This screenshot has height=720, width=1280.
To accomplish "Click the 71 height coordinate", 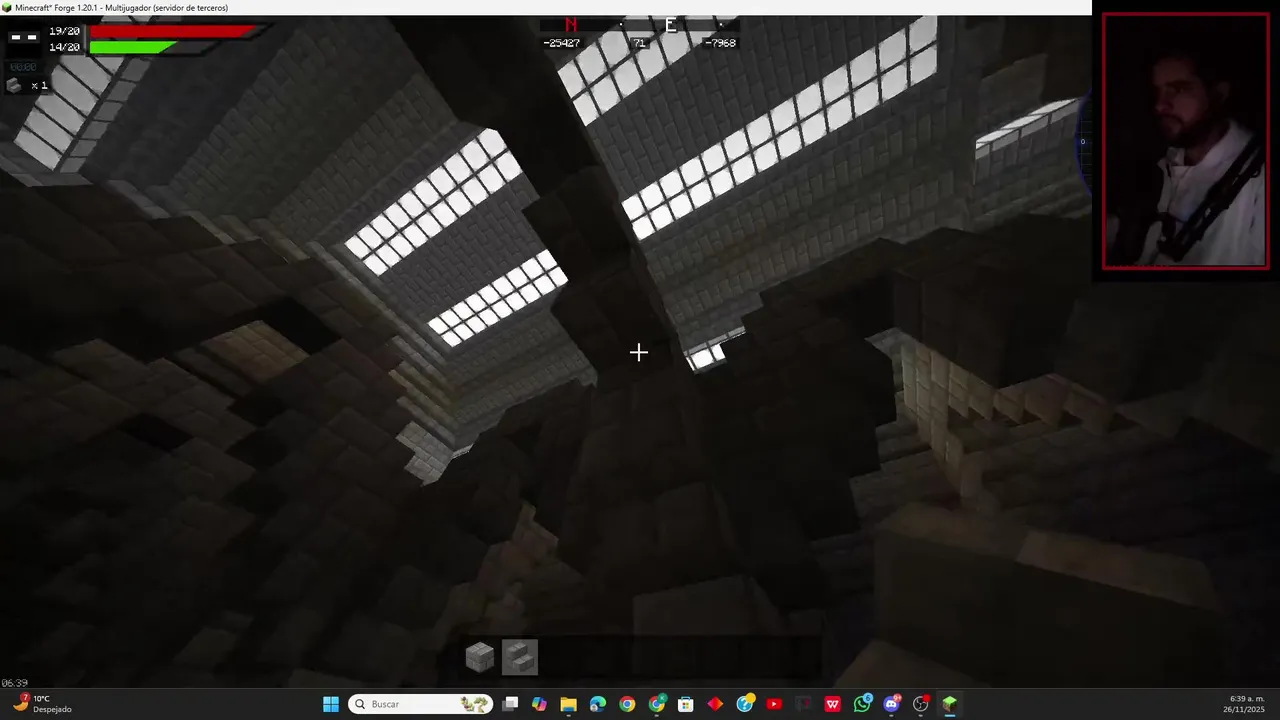I will 639,43.
